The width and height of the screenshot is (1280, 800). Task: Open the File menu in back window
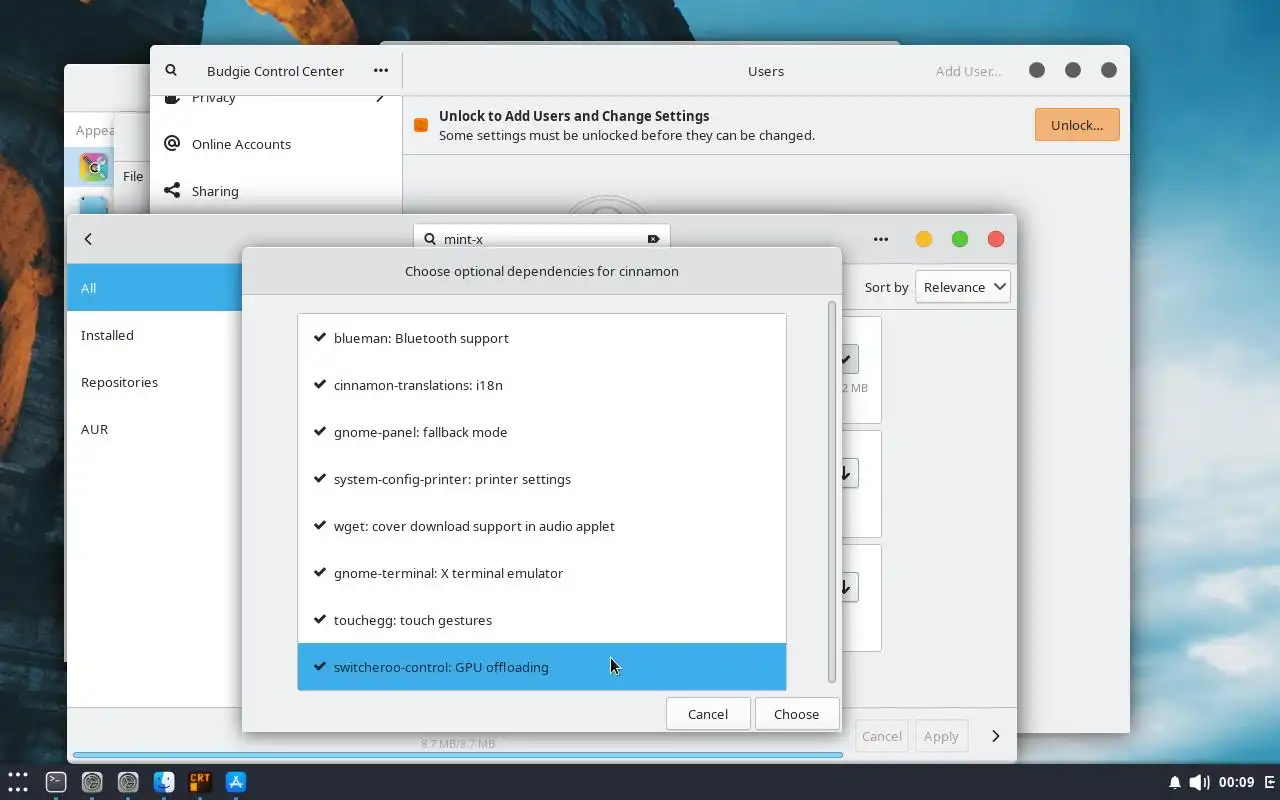pyautogui.click(x=133, y=176)
